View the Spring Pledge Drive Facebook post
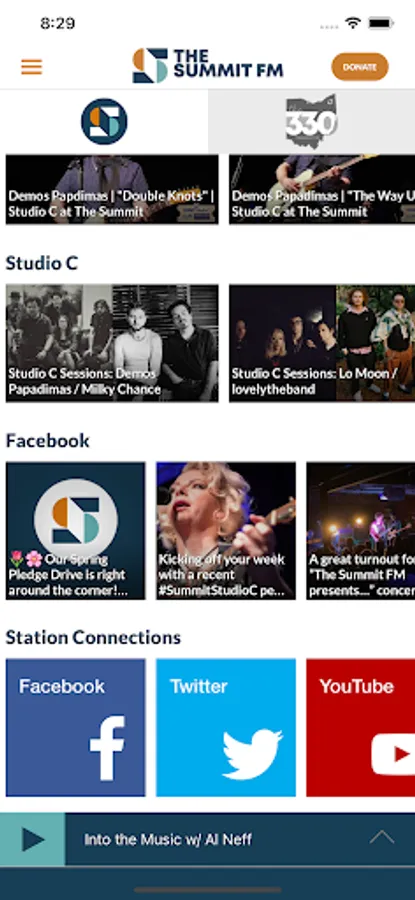 [76, 531]
